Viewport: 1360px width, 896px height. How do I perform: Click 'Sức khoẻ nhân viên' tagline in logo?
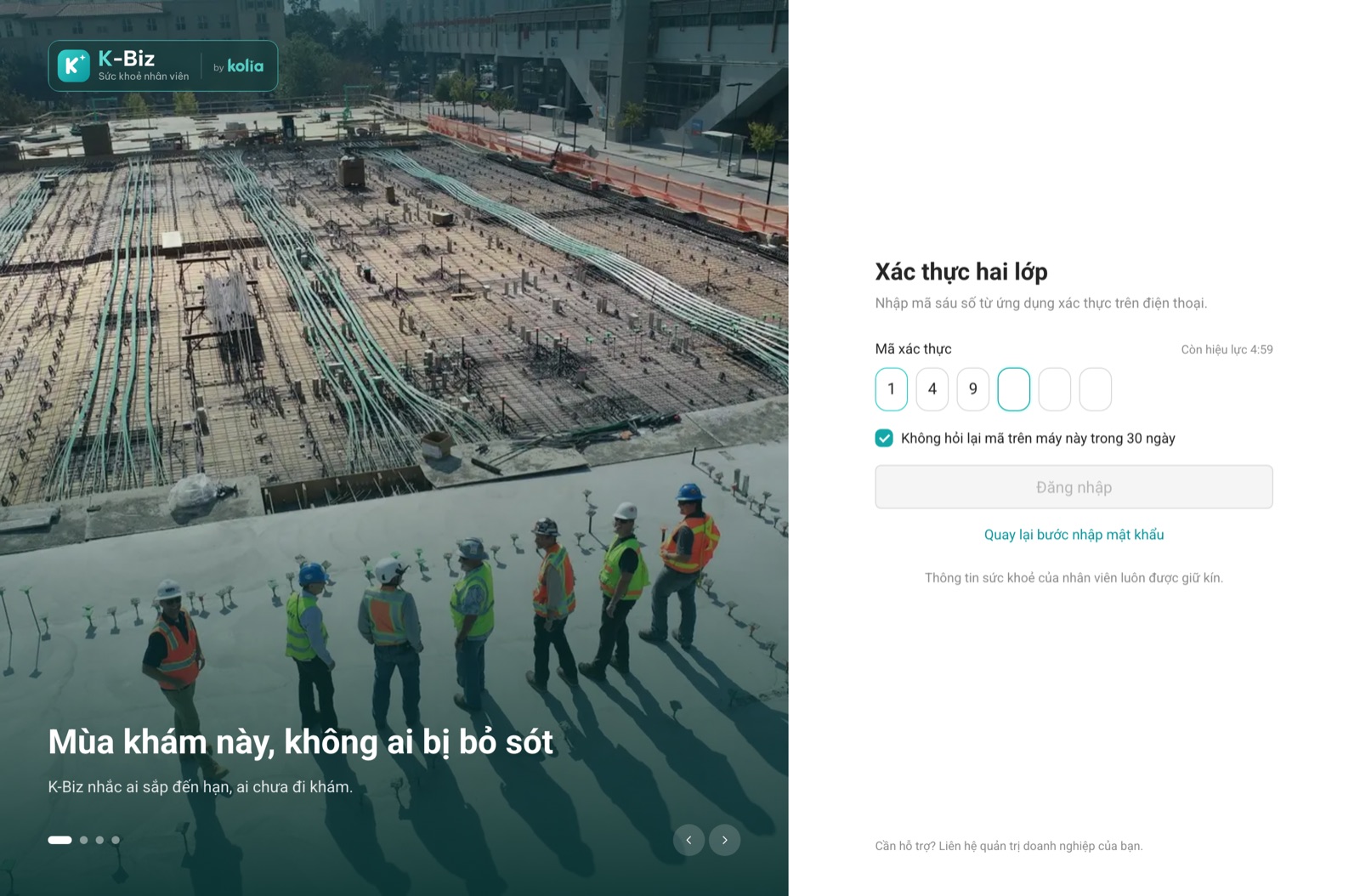[144, 77]
